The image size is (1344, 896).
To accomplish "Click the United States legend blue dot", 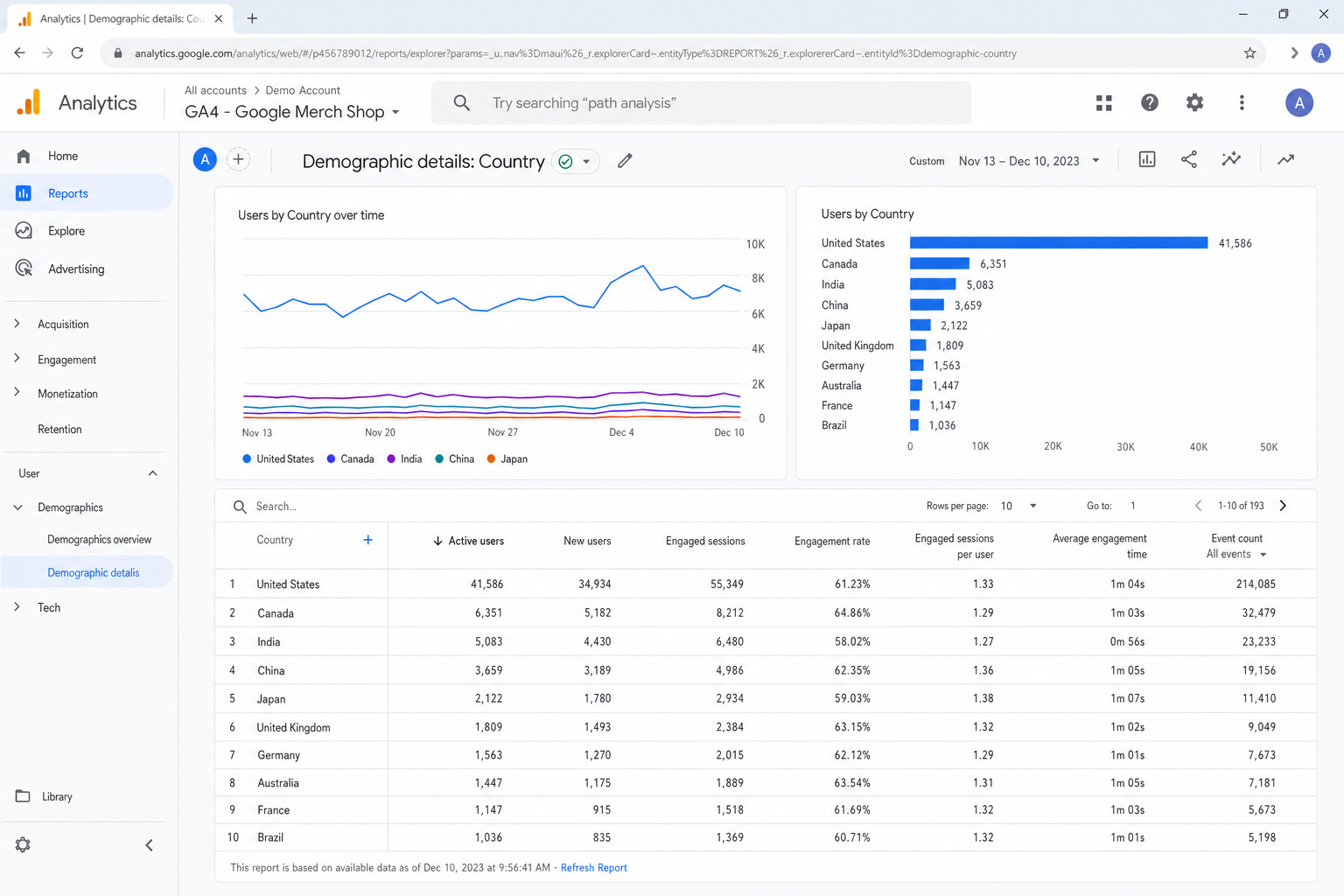I will coord(247,458).
